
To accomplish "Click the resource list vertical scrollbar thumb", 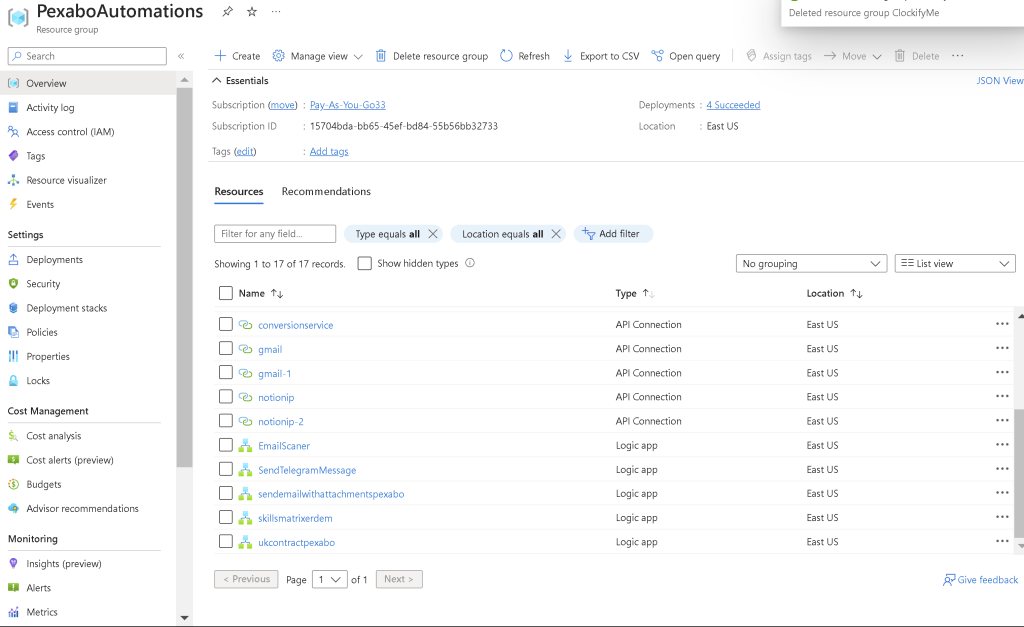I will tap(1019, 472).
